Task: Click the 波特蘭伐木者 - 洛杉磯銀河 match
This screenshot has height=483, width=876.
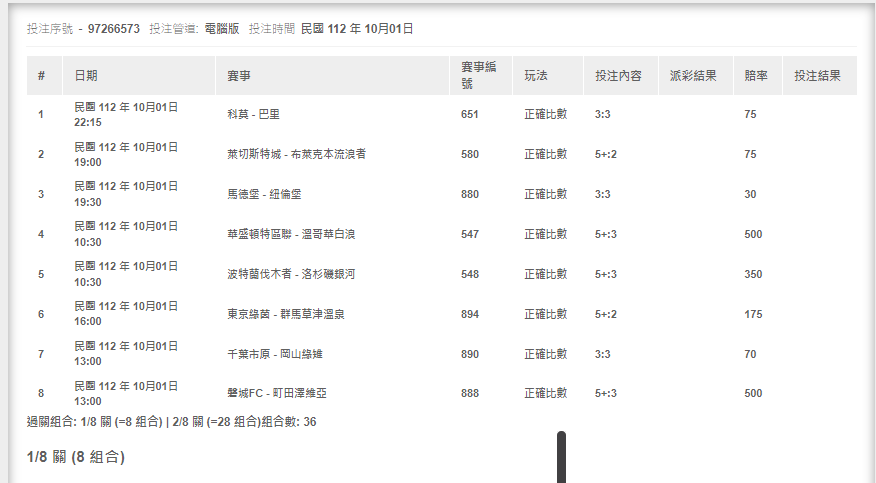Action: (x=291, y=274)
